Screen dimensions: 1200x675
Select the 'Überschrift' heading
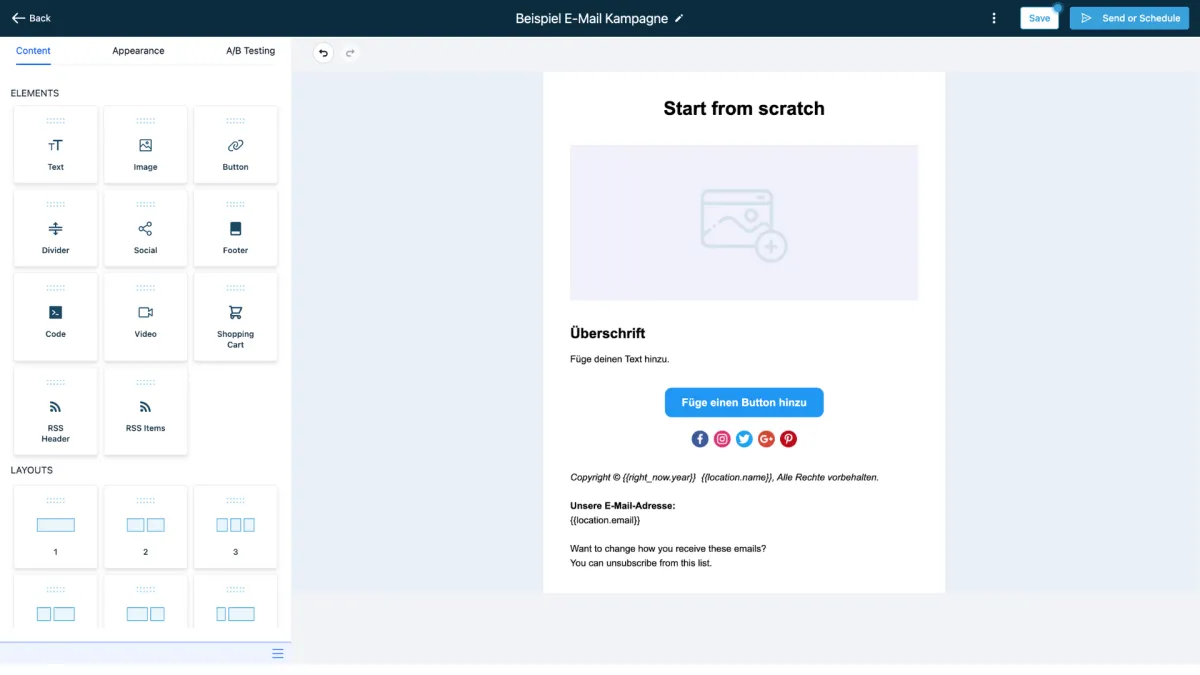[607, 333]
